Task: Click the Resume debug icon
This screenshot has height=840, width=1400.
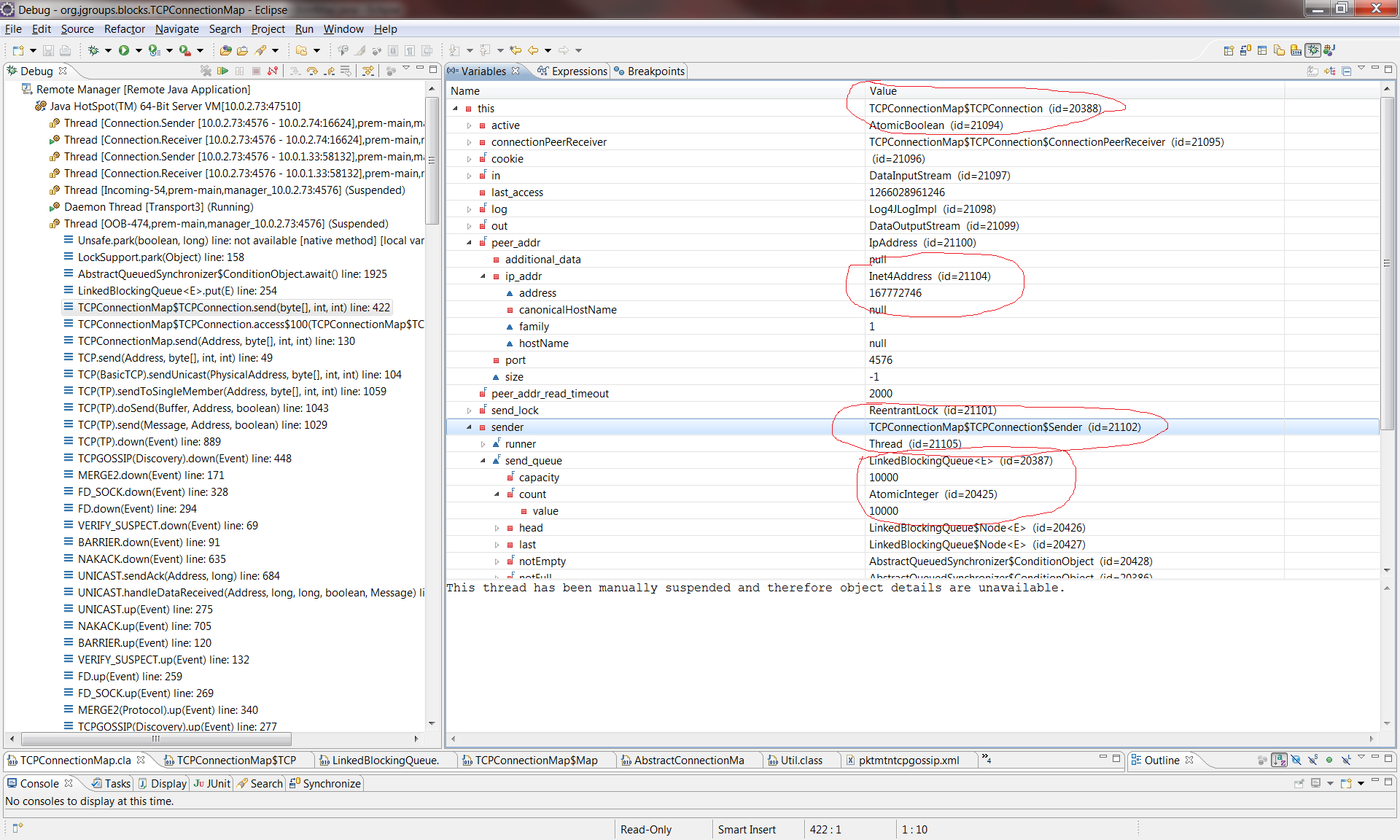Action: (x=223, y=71)
